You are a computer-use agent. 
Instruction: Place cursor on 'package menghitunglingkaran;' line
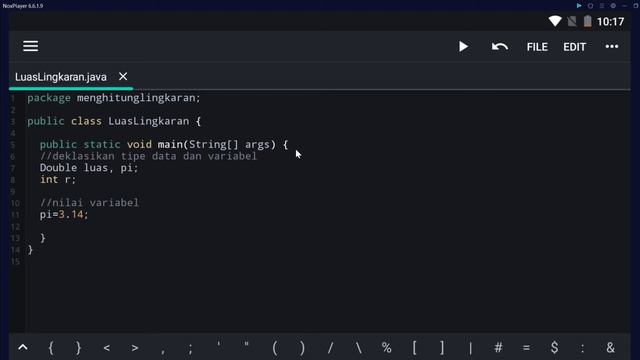pyautogui.click(x=114, y=98)
